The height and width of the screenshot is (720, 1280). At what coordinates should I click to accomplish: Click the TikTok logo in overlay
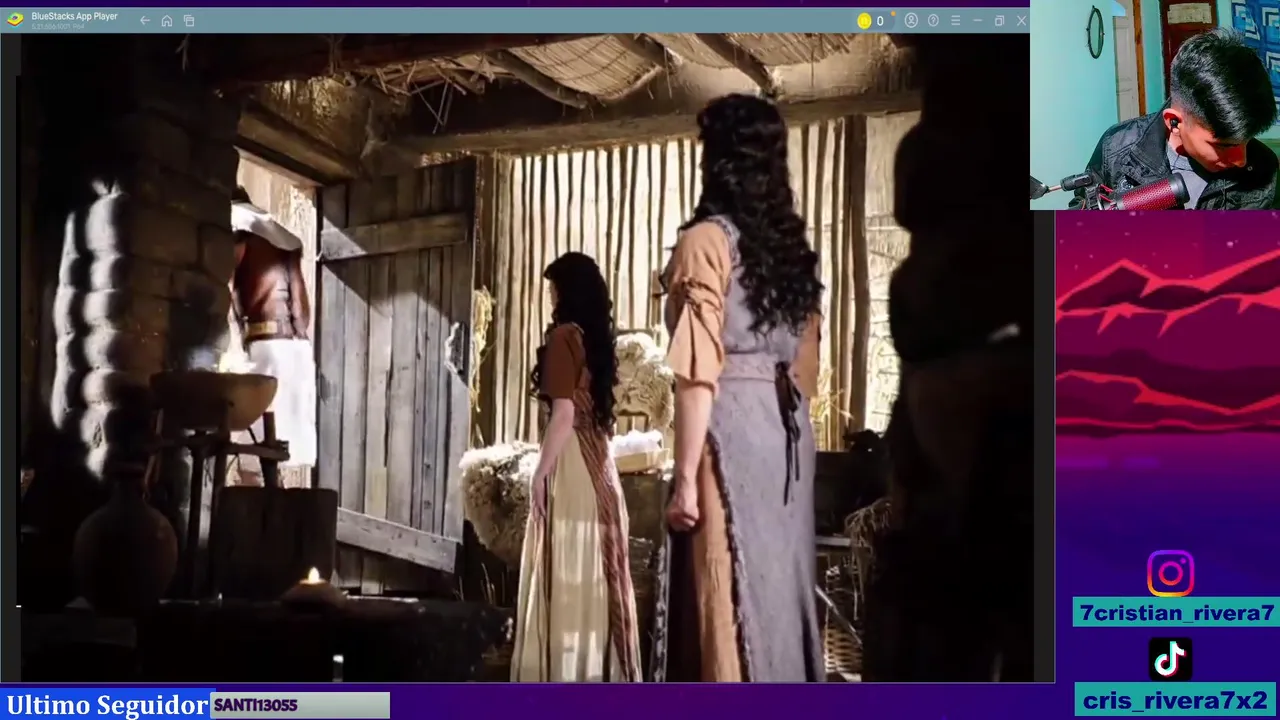coord(1170,659)
